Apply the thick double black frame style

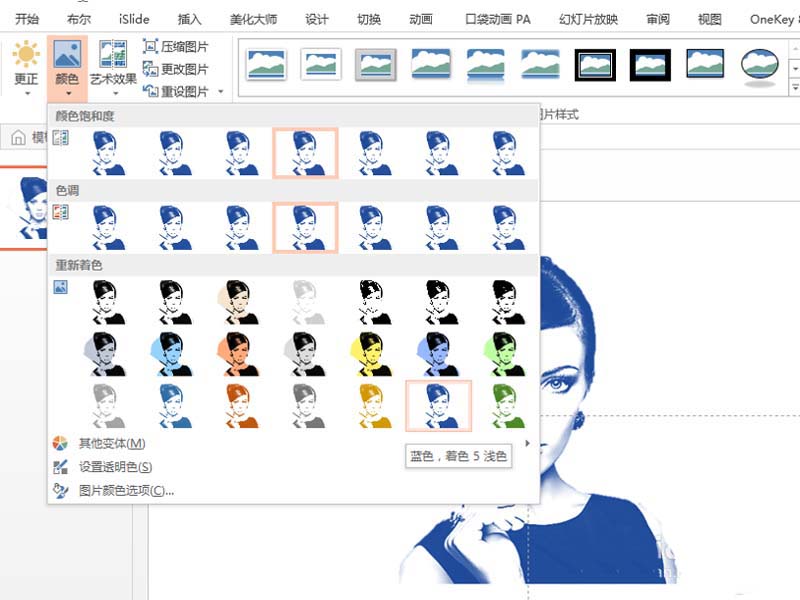(x=595, y=65)
